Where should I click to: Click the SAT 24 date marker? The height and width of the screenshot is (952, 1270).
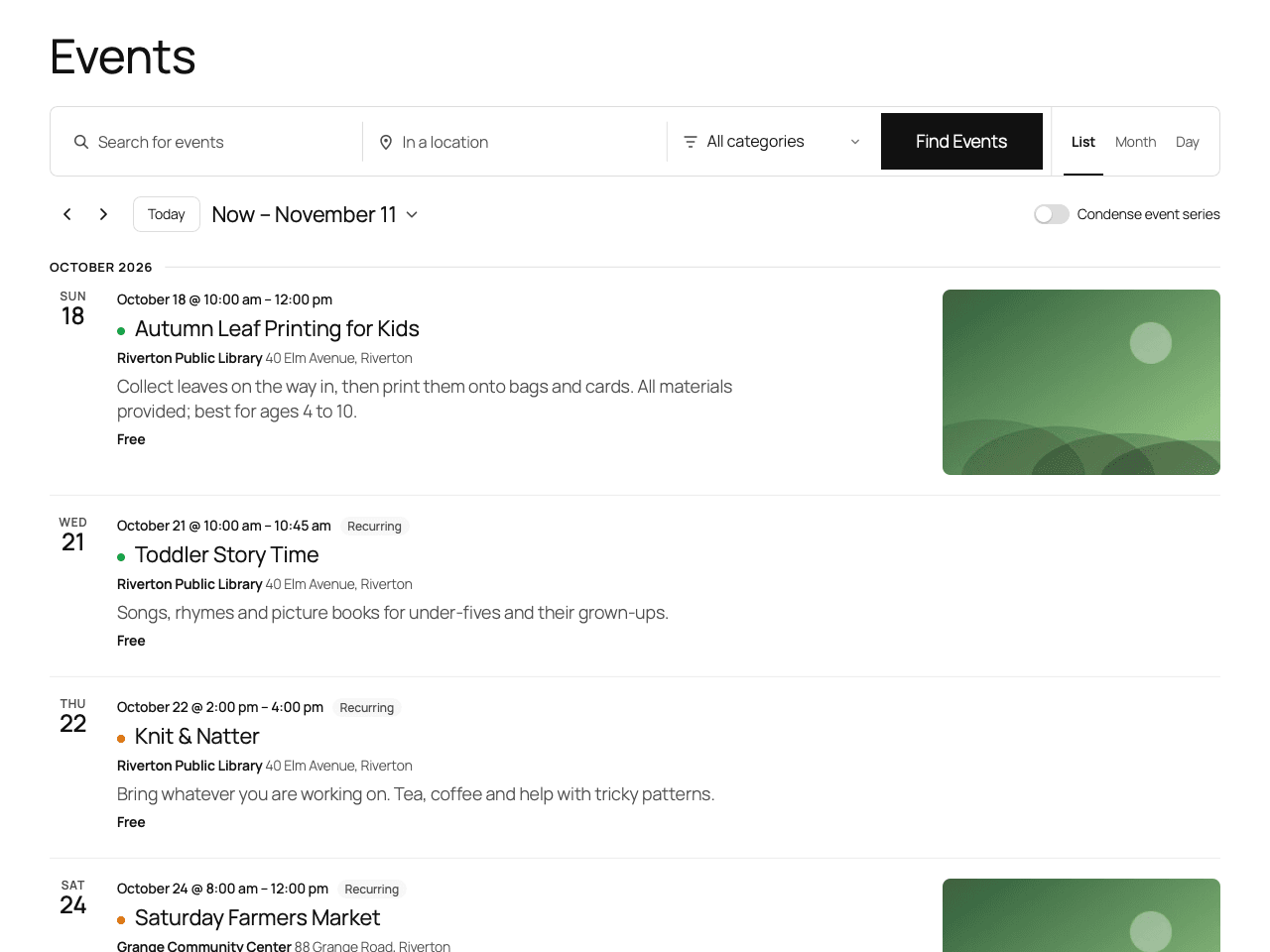click(73, 898)
